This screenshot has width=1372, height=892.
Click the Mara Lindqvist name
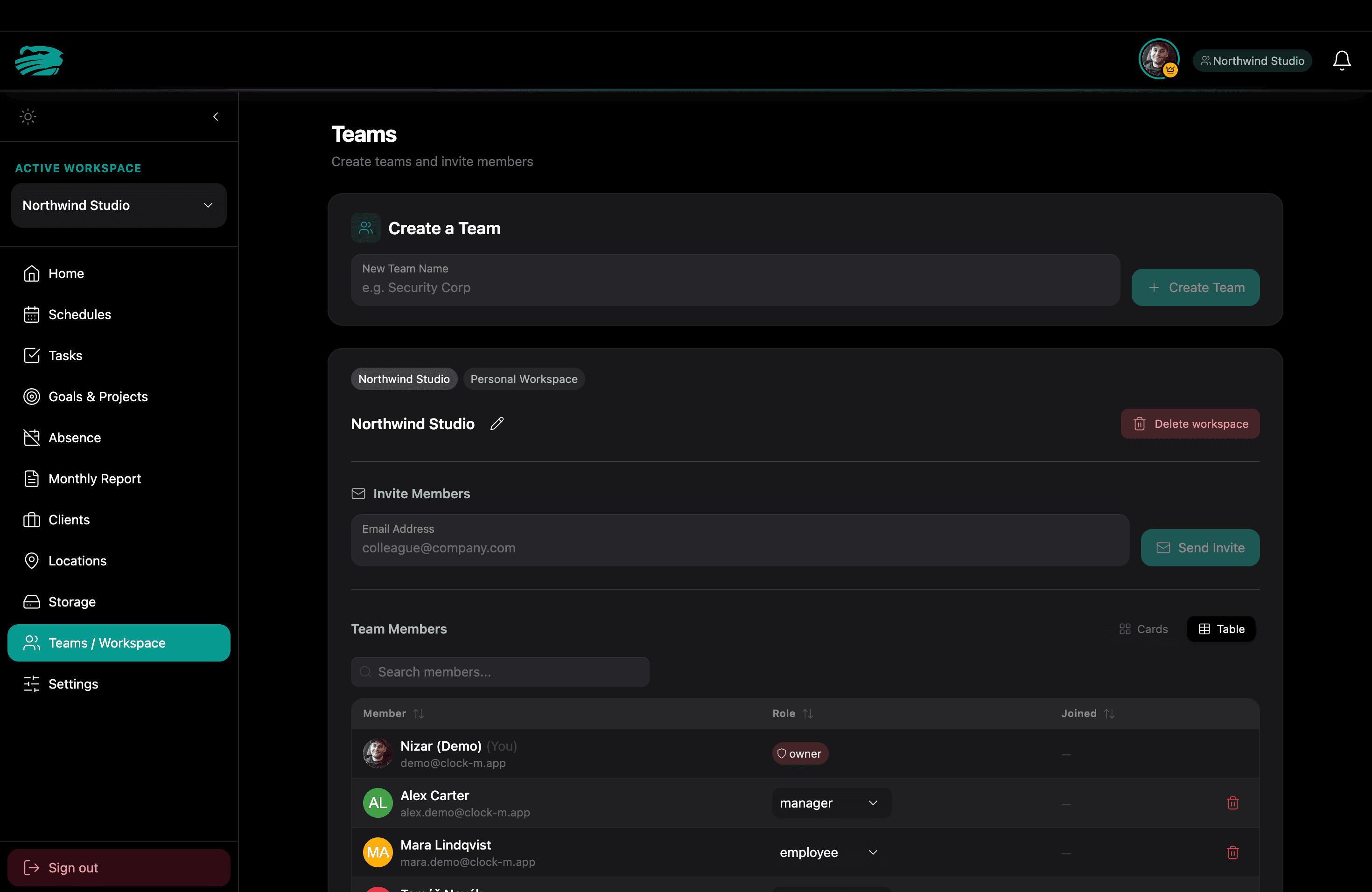446,845
